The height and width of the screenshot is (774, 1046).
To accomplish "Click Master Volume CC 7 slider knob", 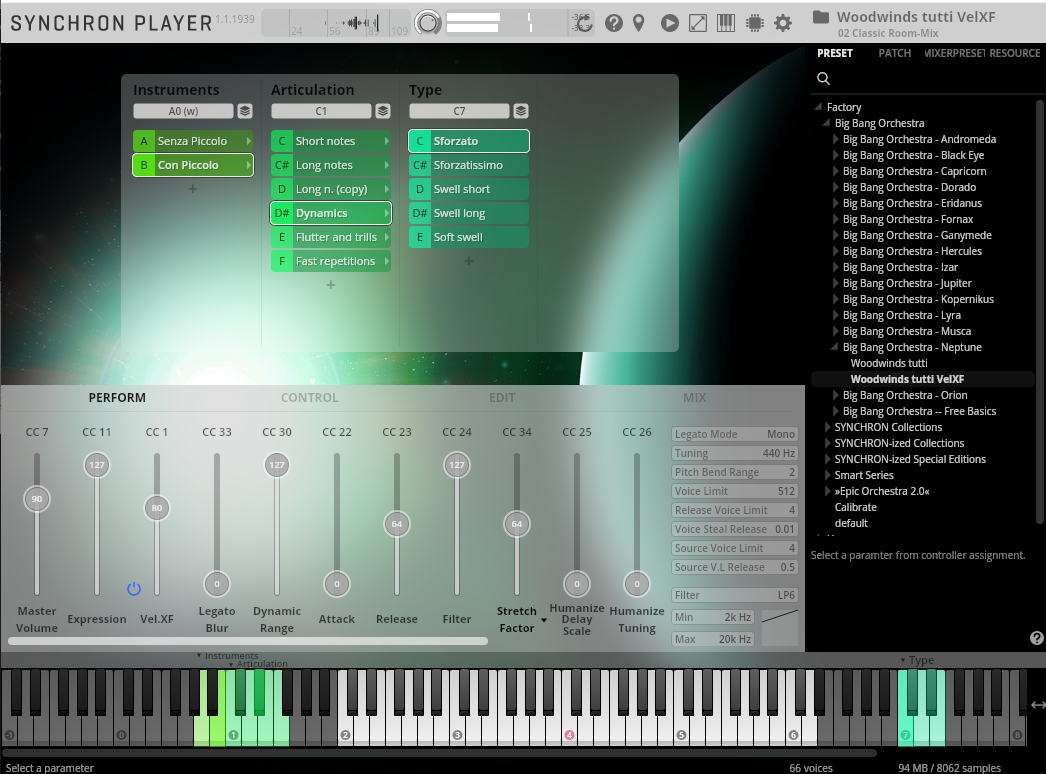I will (37, 499).
